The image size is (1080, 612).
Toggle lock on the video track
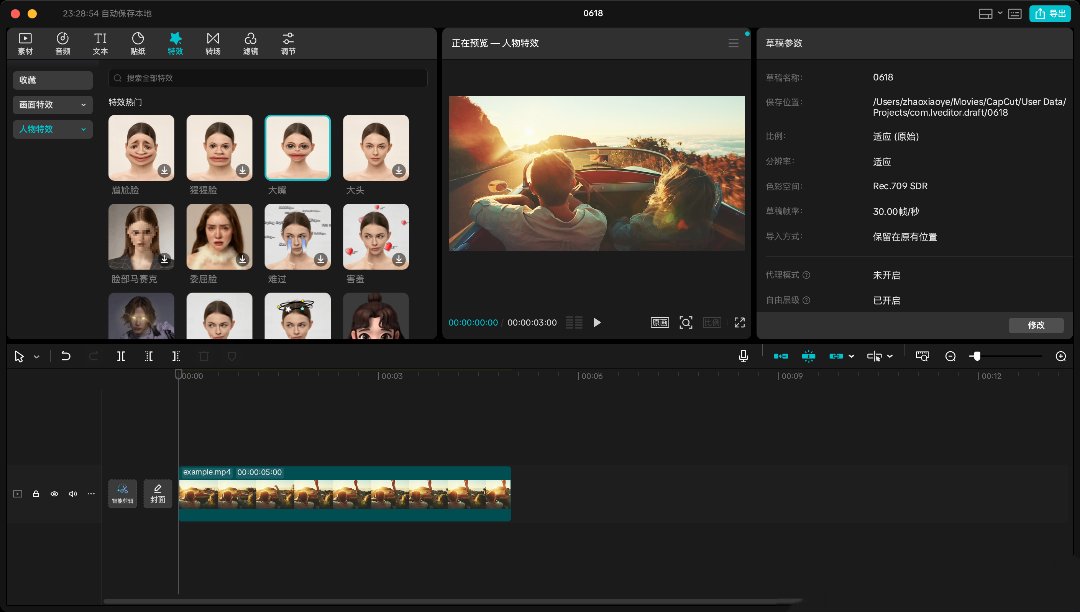[x=36, y=494]
